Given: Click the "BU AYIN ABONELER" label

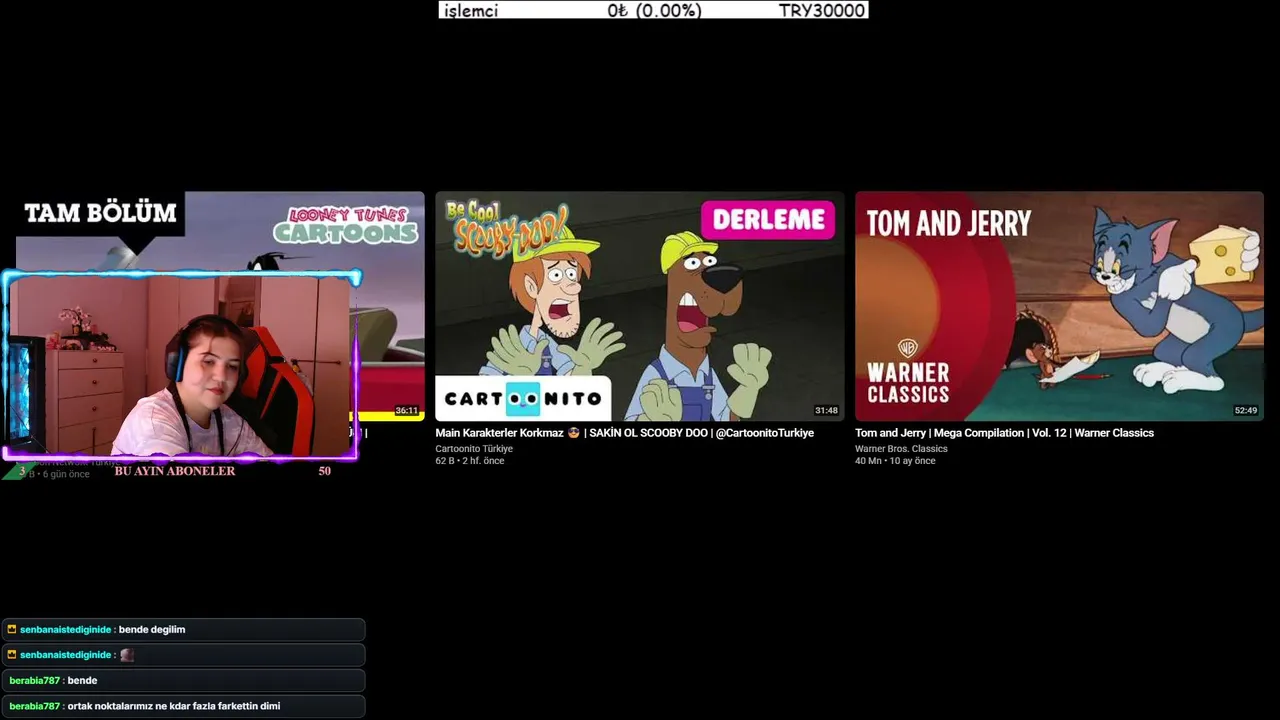Looking at the screenshot, I should click(x=175, y=471).
